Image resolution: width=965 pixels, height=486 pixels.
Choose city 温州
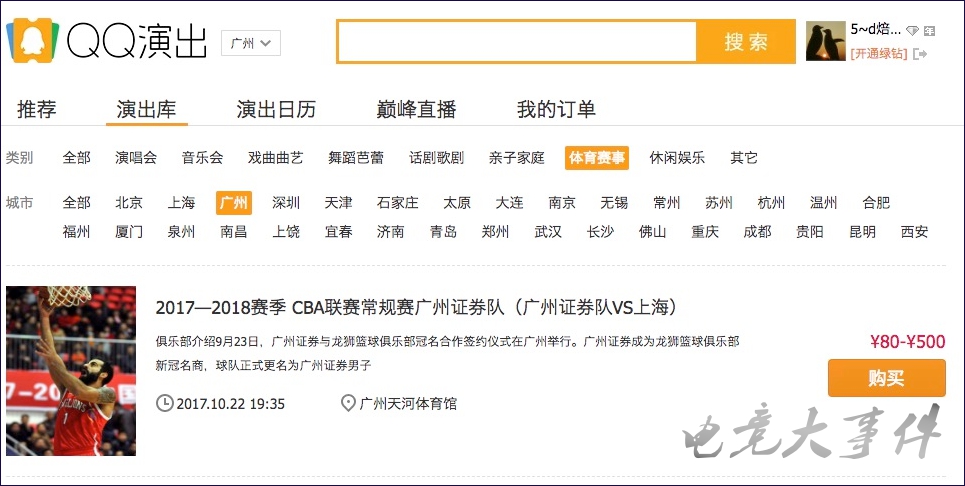pos(824,202)
